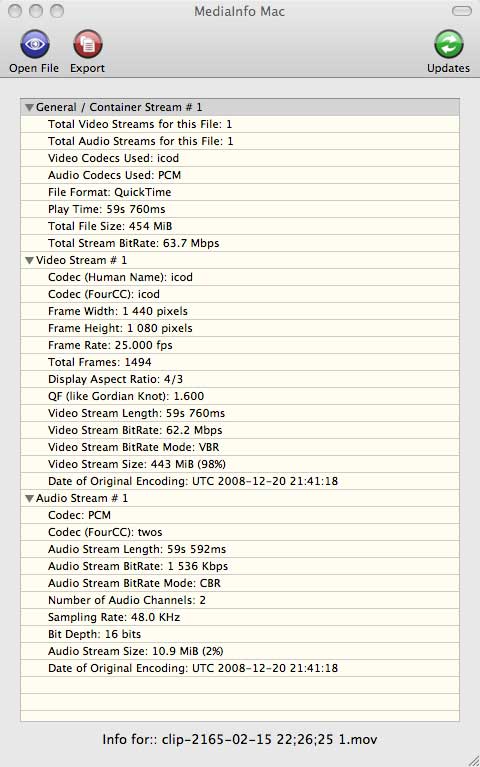Collapse the Video Stream # 1 section
Viewport: 480px width, 767px height.
click(29, 260)
